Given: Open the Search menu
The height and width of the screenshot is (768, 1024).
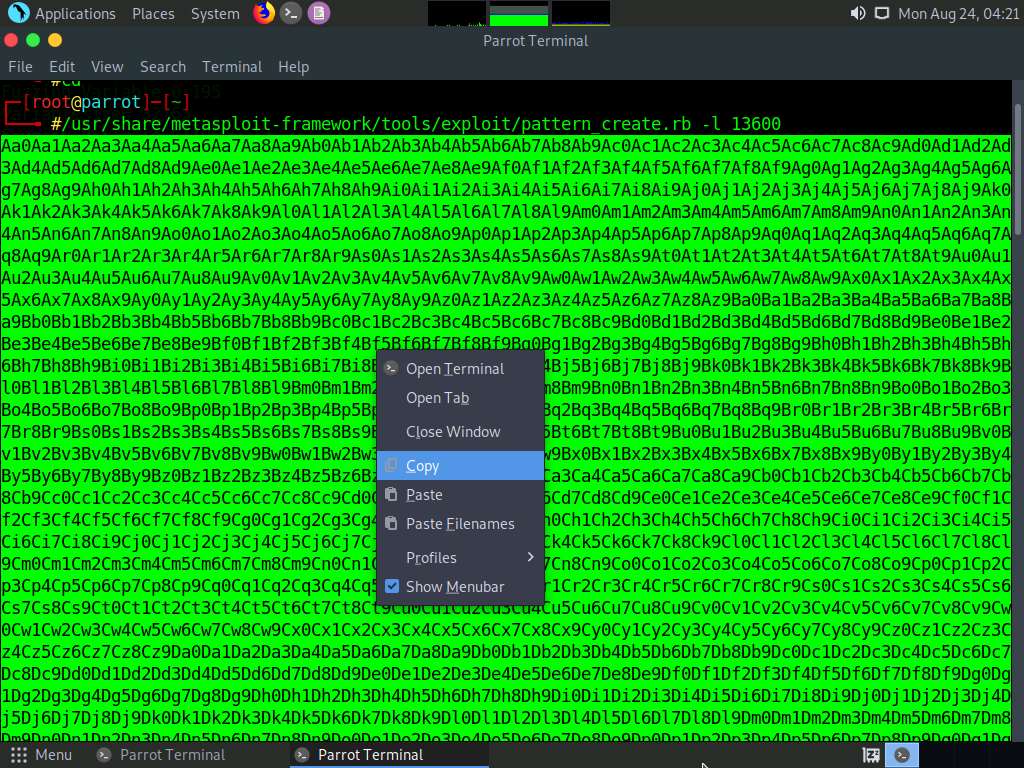Looking at the screenshot, I should click(163, 67).
